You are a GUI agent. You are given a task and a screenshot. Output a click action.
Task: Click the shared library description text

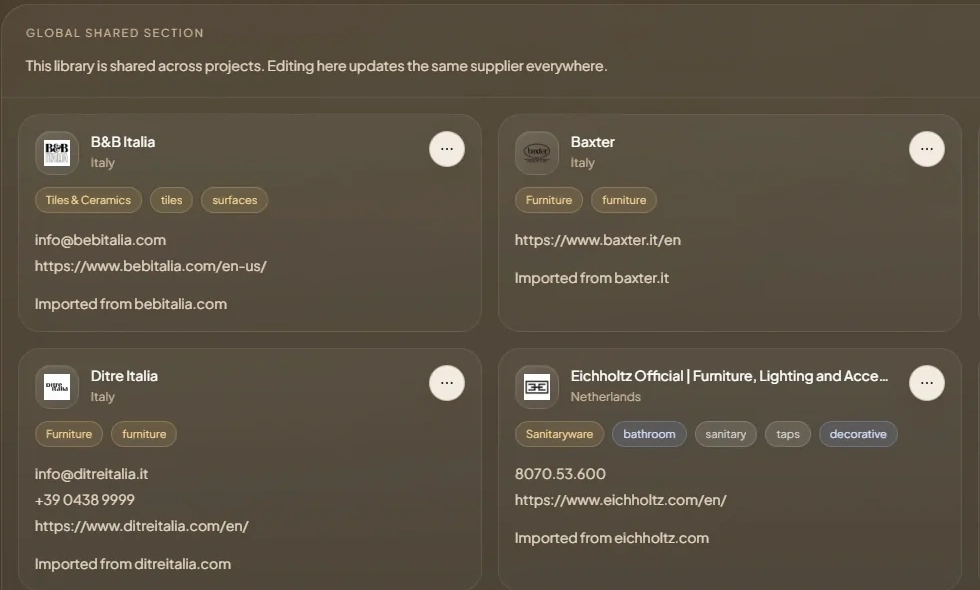(x=316, y=66)
